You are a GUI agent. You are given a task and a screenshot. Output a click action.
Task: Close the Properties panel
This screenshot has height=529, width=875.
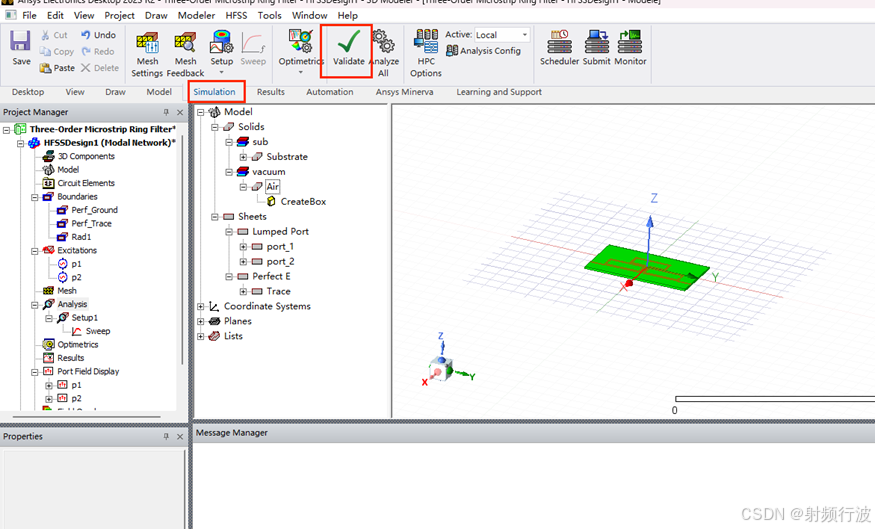[180, 436]
